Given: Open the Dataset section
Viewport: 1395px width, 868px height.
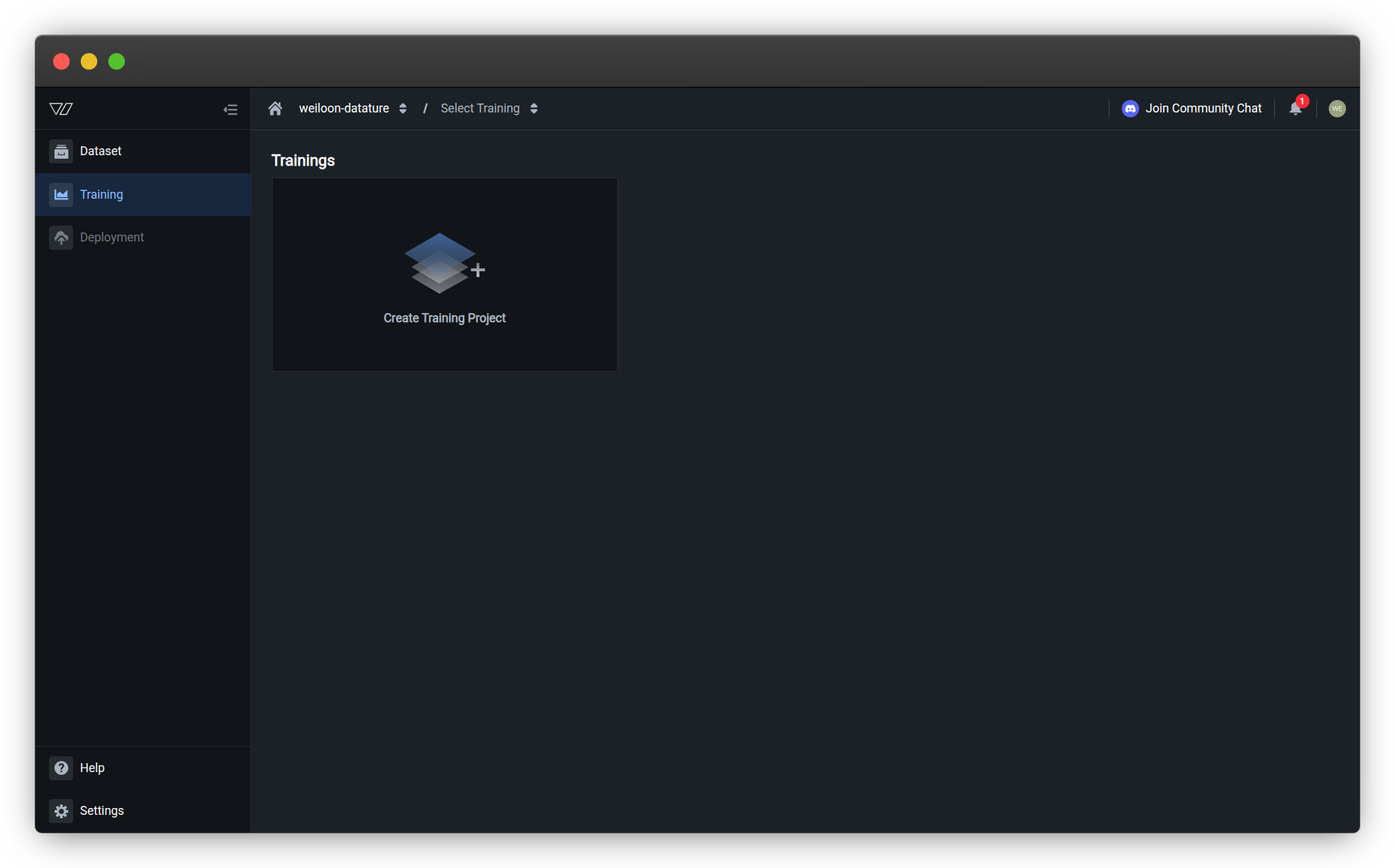Looking at the screenshot, I should 101,151.
